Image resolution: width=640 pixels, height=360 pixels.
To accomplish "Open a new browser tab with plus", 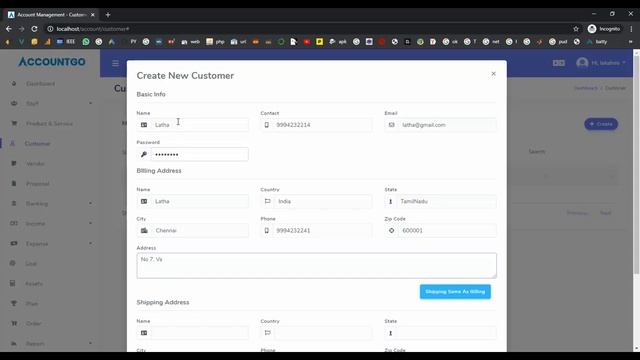I will 108,15.
